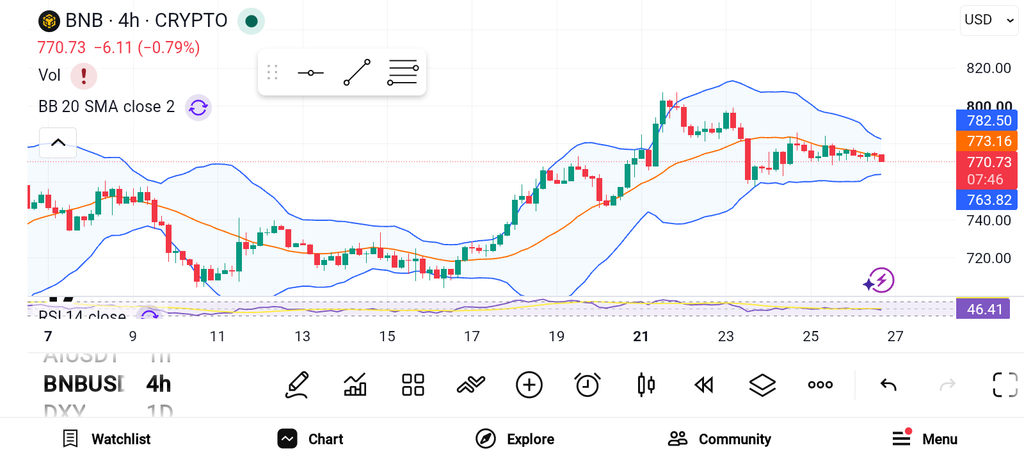Enter fullscreen mode icon
The width and height of the screenshot is (1024, 461).
click(1005, 385)
